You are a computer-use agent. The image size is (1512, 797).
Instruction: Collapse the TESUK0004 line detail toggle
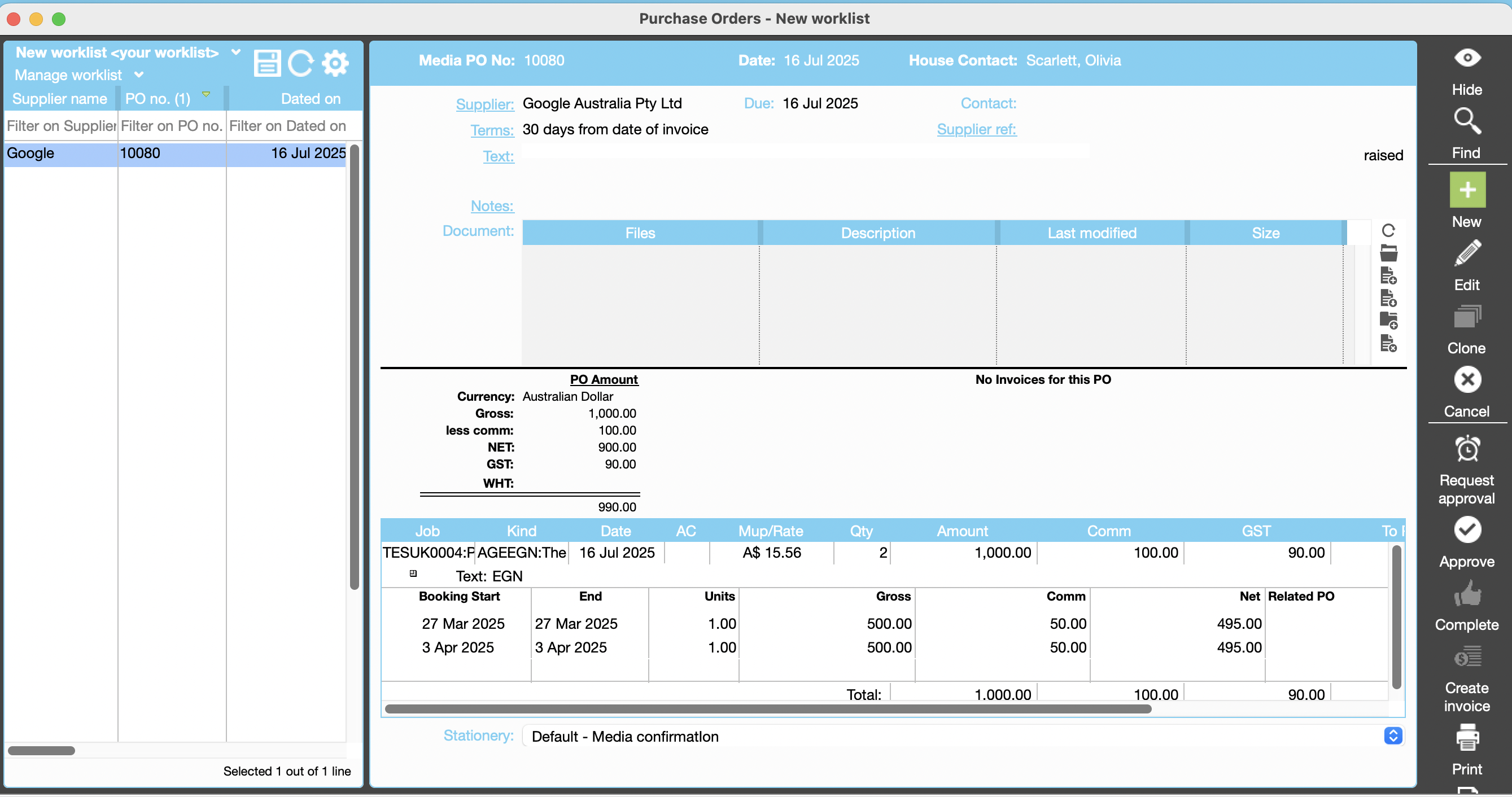[x=413, y=574]
